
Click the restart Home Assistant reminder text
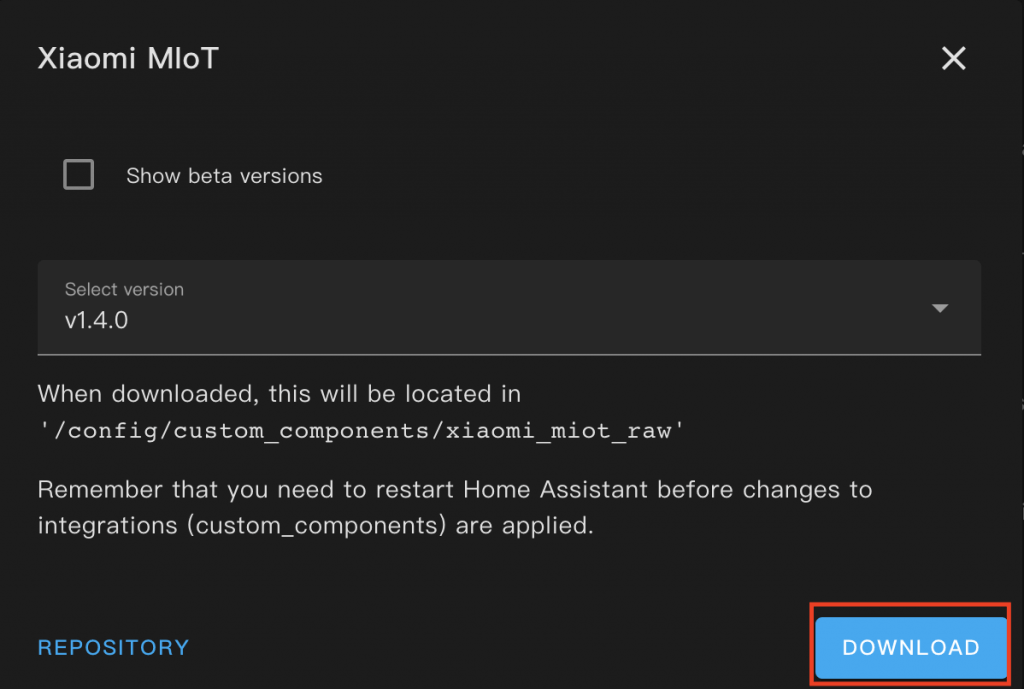click(x=455, y=507)
